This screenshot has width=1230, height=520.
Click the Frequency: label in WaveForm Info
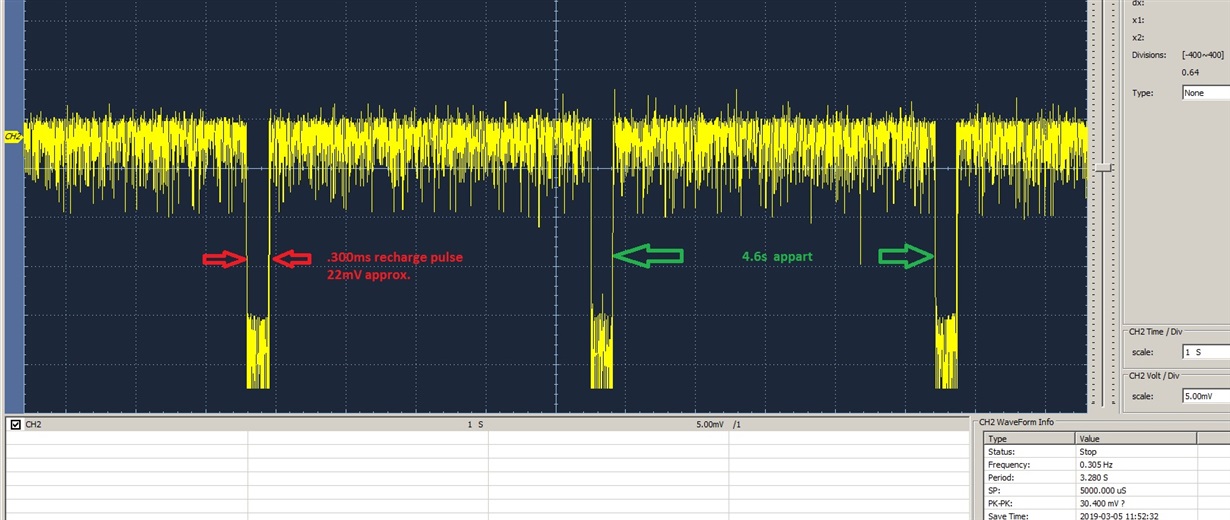coord(1008,465)
